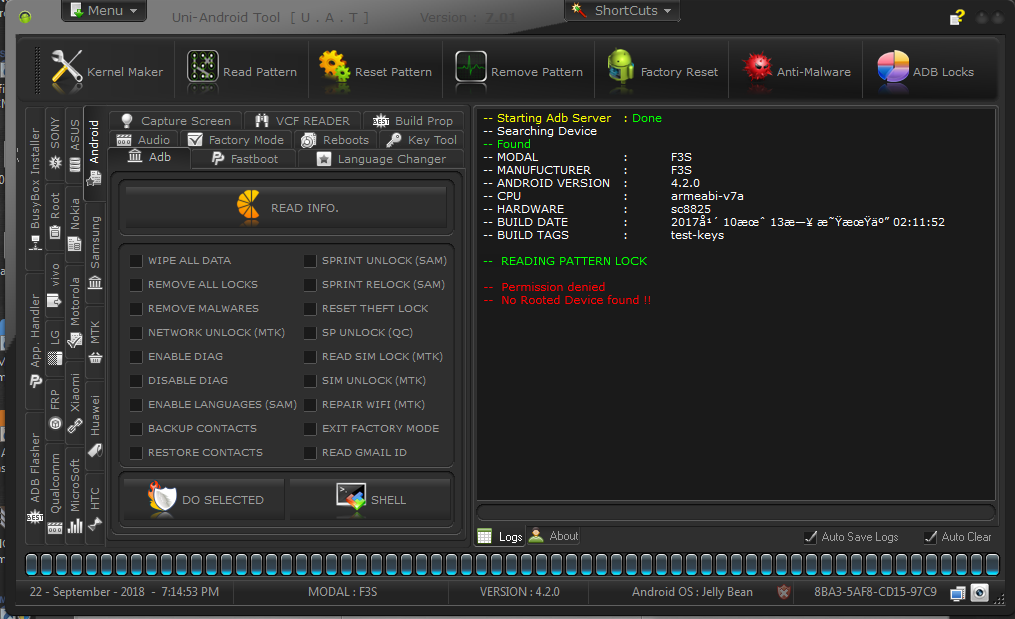The height and width of the screenshot is (619, 1015).
Task: Check REMOVE ALL LOCKS option
Action: (x=136, y=284)
